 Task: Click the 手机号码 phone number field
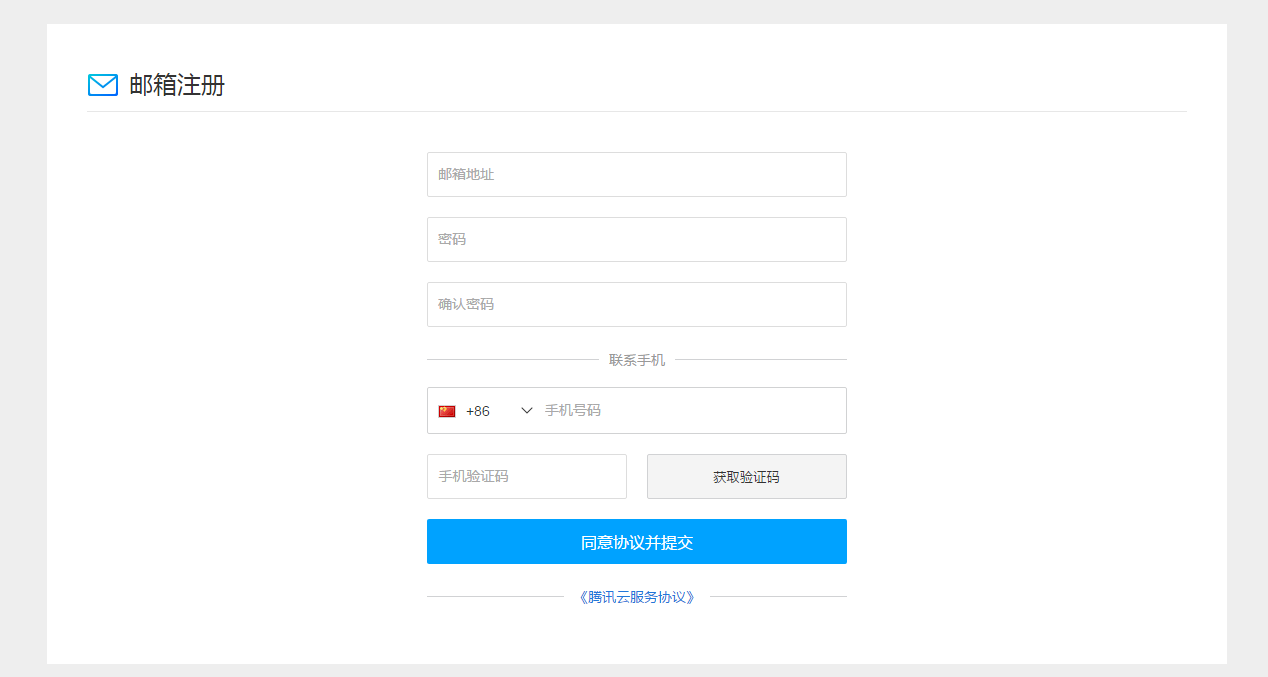coord(690,411)
